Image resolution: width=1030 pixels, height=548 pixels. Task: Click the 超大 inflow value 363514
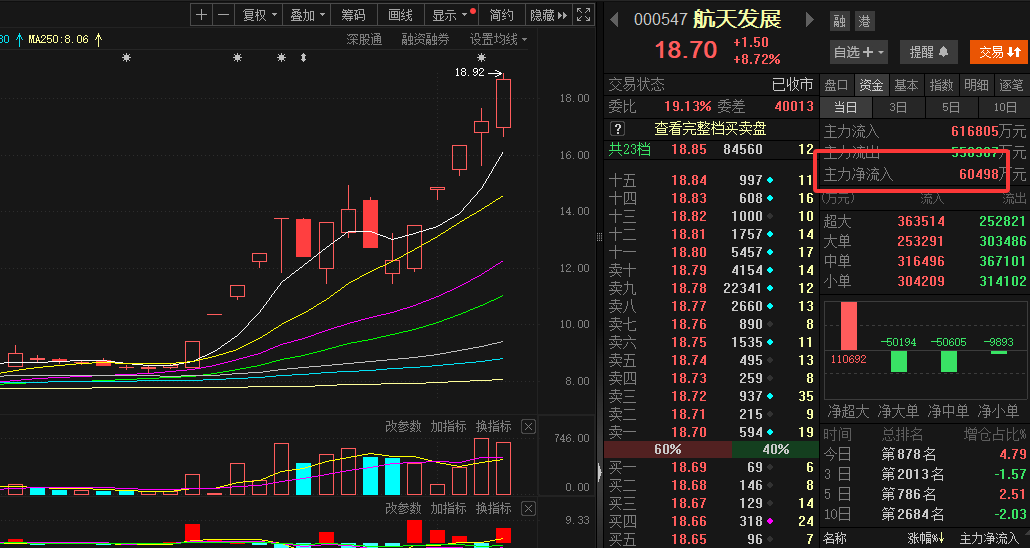coord(921,221)
